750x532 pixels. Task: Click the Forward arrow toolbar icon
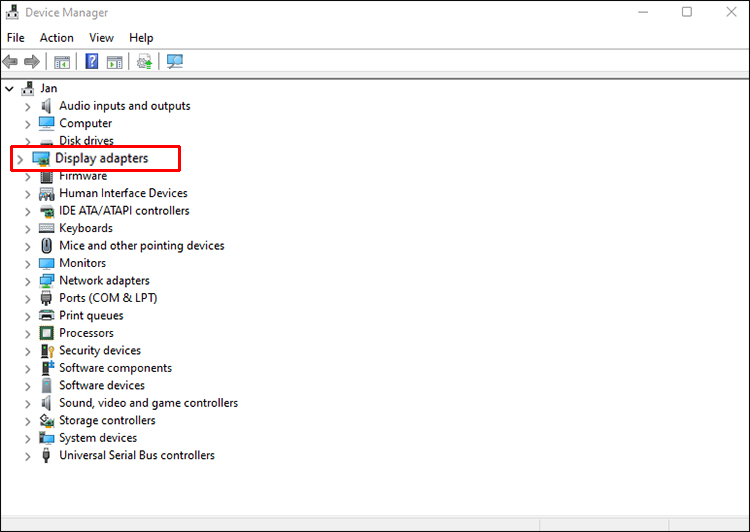coord(32,61)
